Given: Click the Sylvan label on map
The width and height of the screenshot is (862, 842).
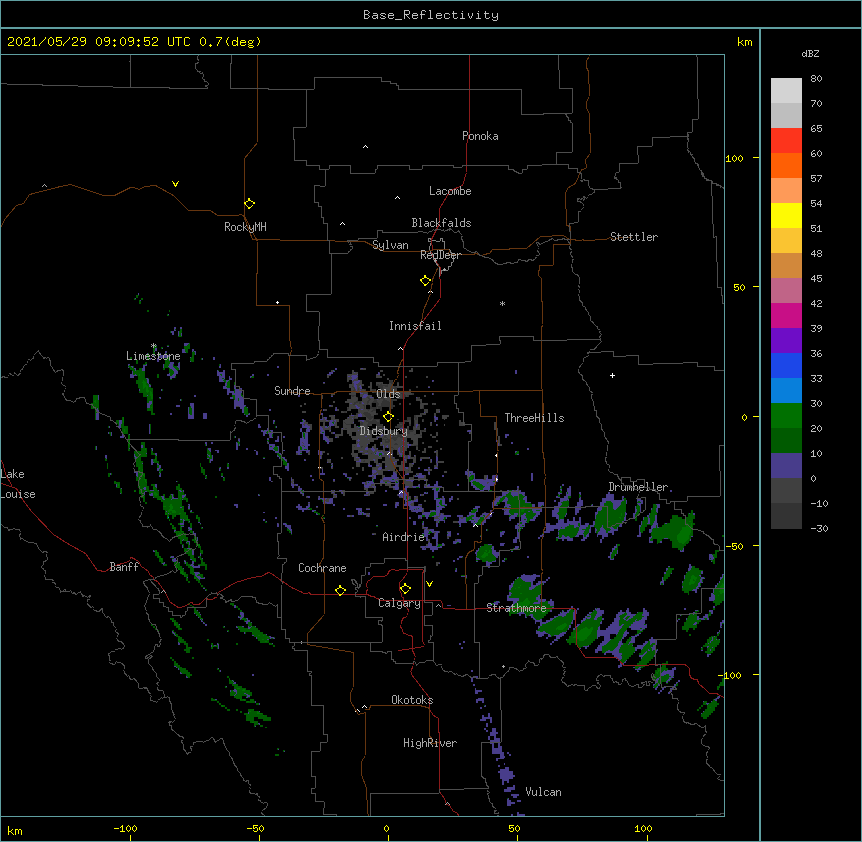Looking at the screenshot, I should click(390, 245).
